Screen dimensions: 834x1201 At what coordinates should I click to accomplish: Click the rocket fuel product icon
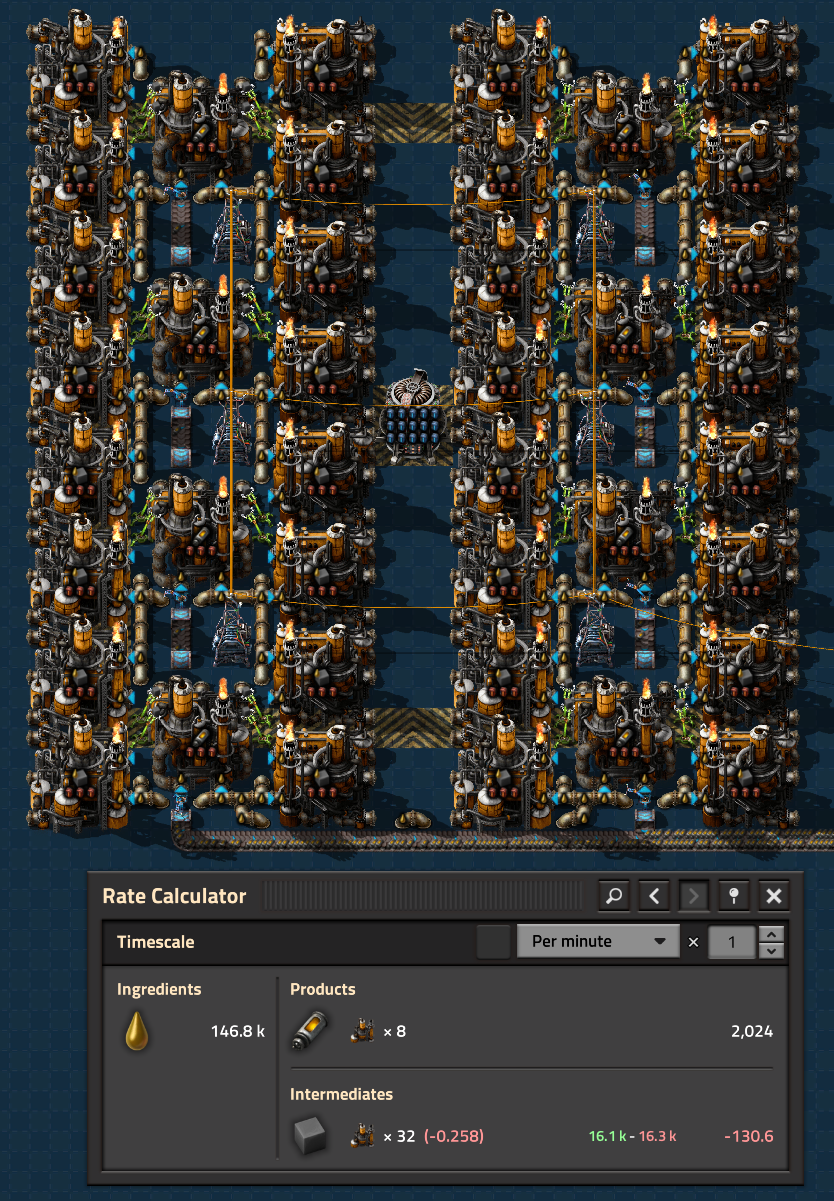point(307,1031)
